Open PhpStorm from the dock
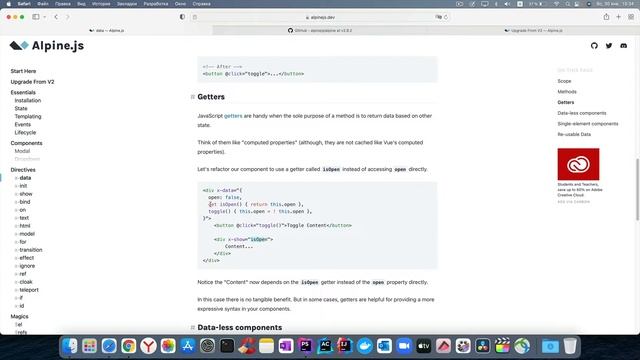The image size is (640, 360). pos(305,346)
